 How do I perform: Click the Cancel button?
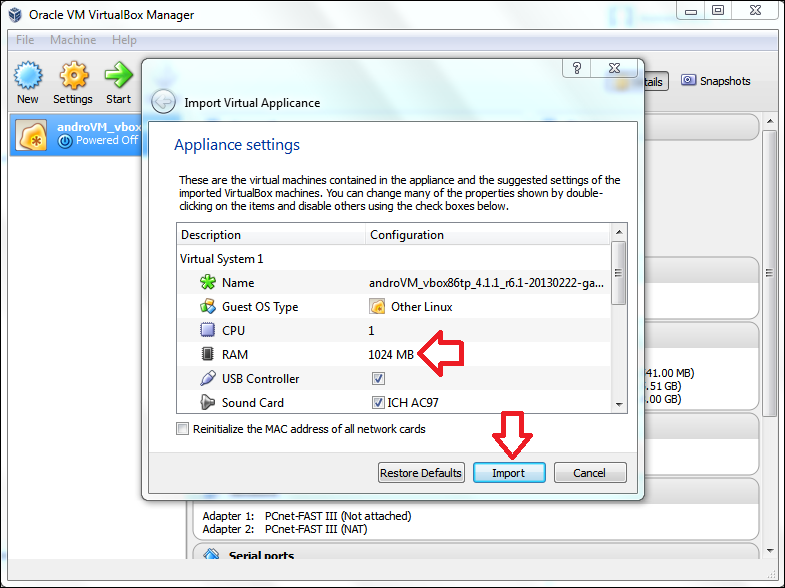point(590,473)
